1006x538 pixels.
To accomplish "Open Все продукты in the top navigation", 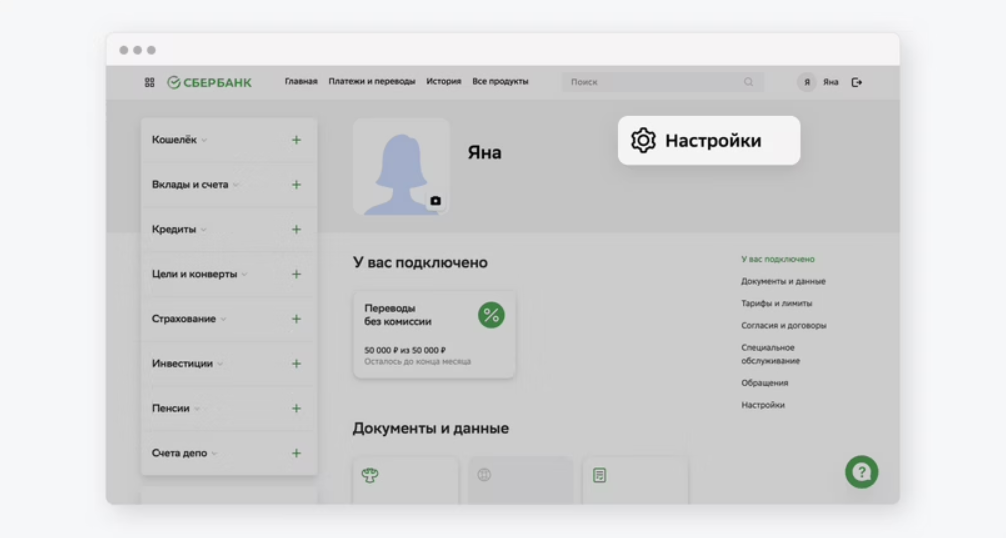I will tap(500, 82).
